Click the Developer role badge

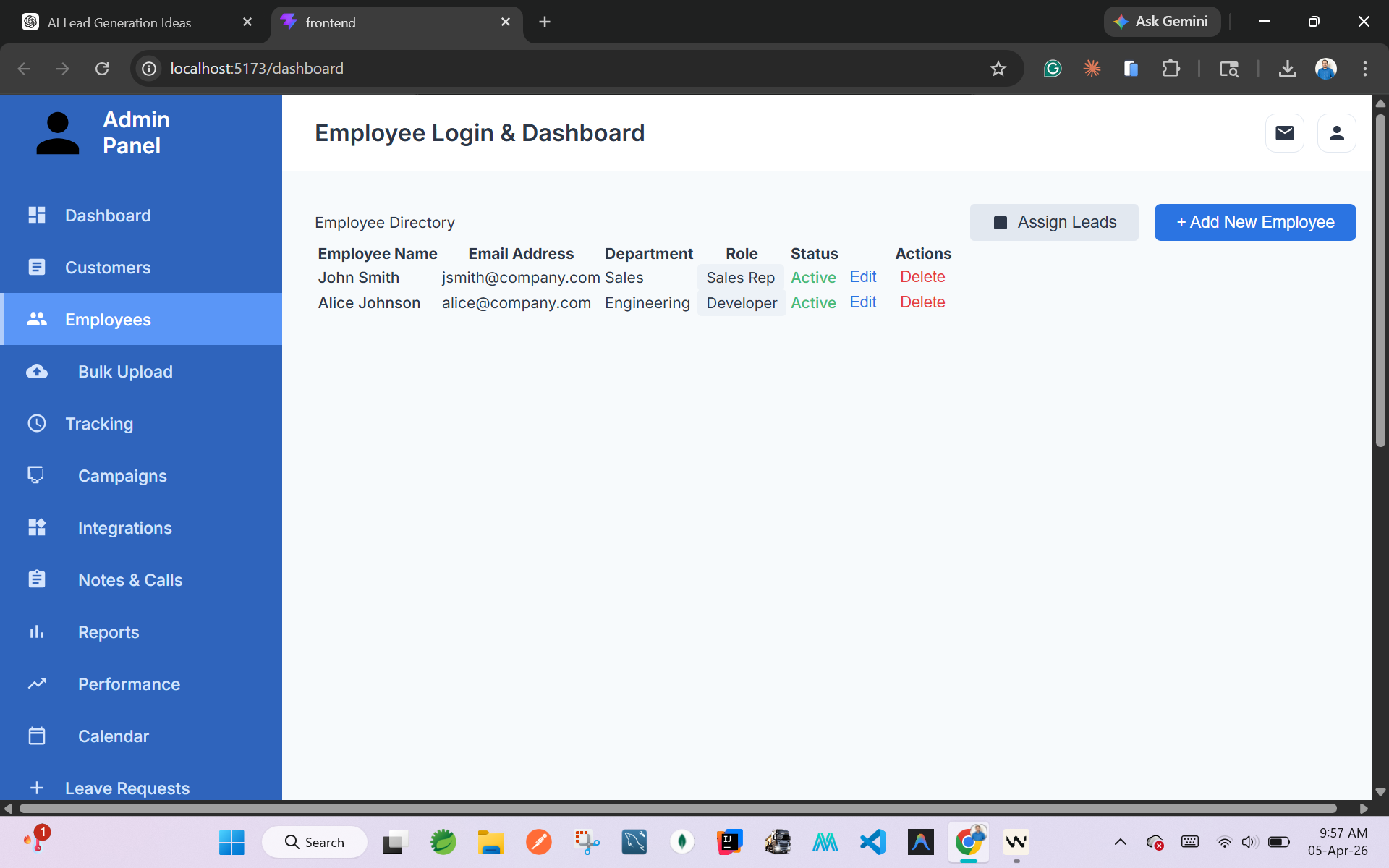click(x=742, y=303)
